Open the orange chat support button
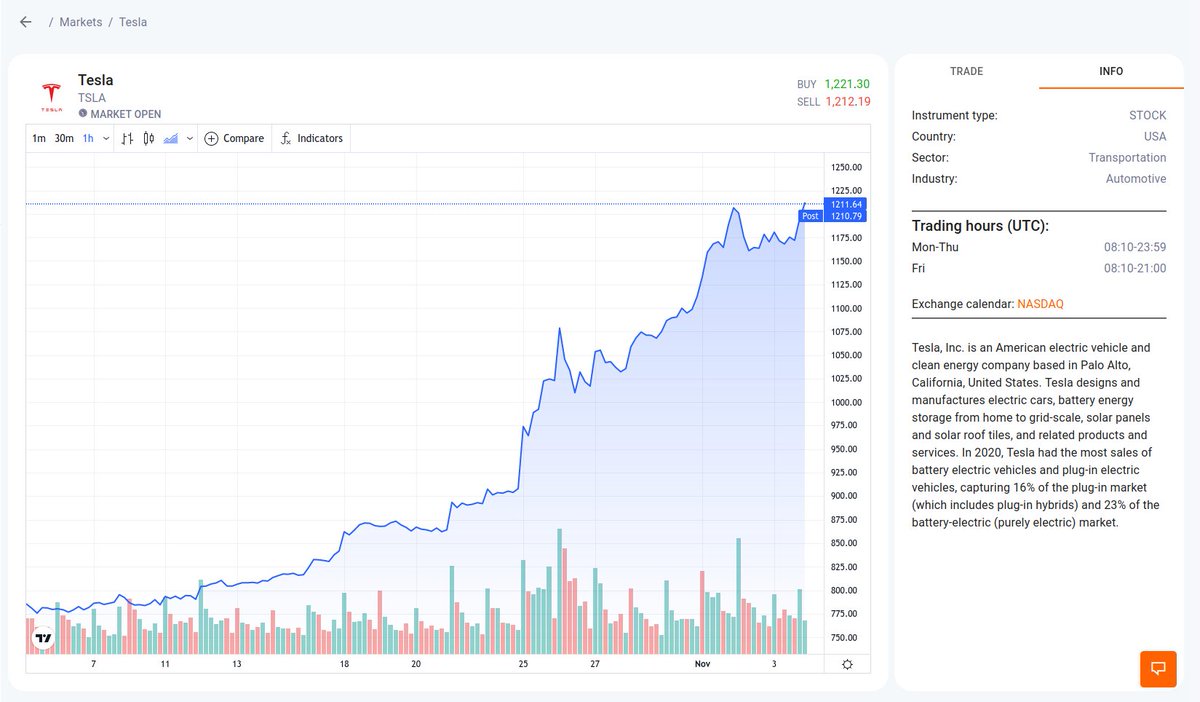1200x702 pixels. pos(1158,668)
